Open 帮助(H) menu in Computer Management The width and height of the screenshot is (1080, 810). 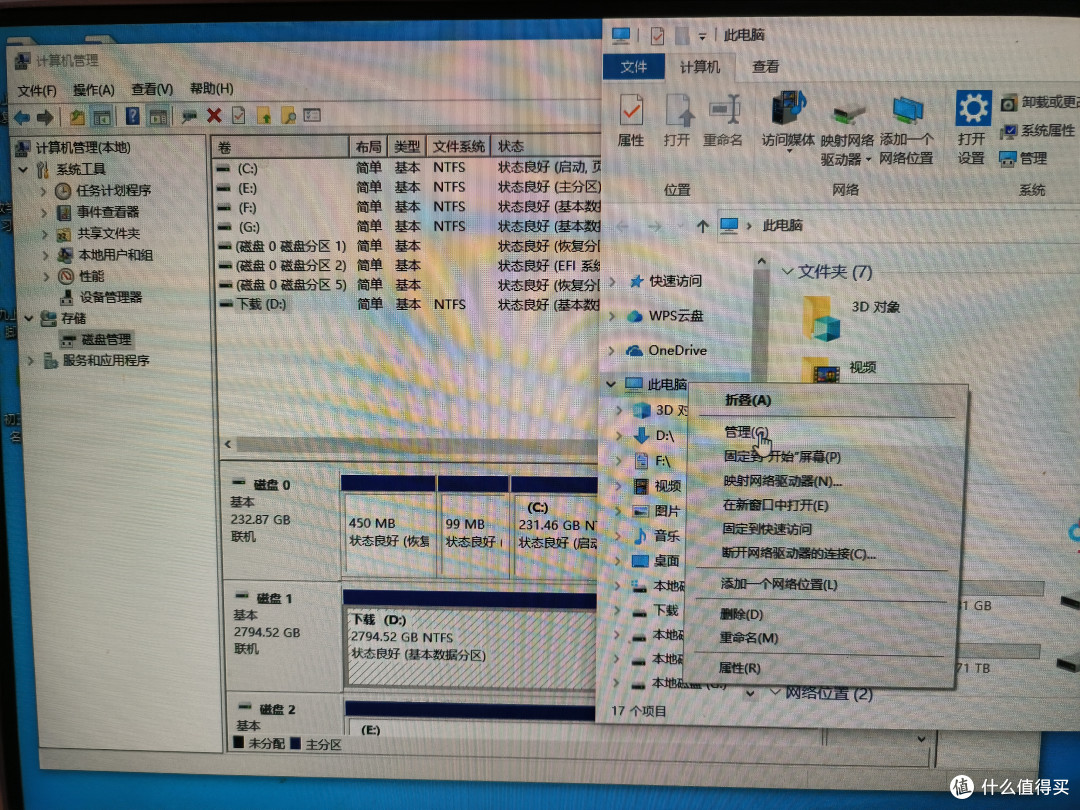click(x=211, y=88)
